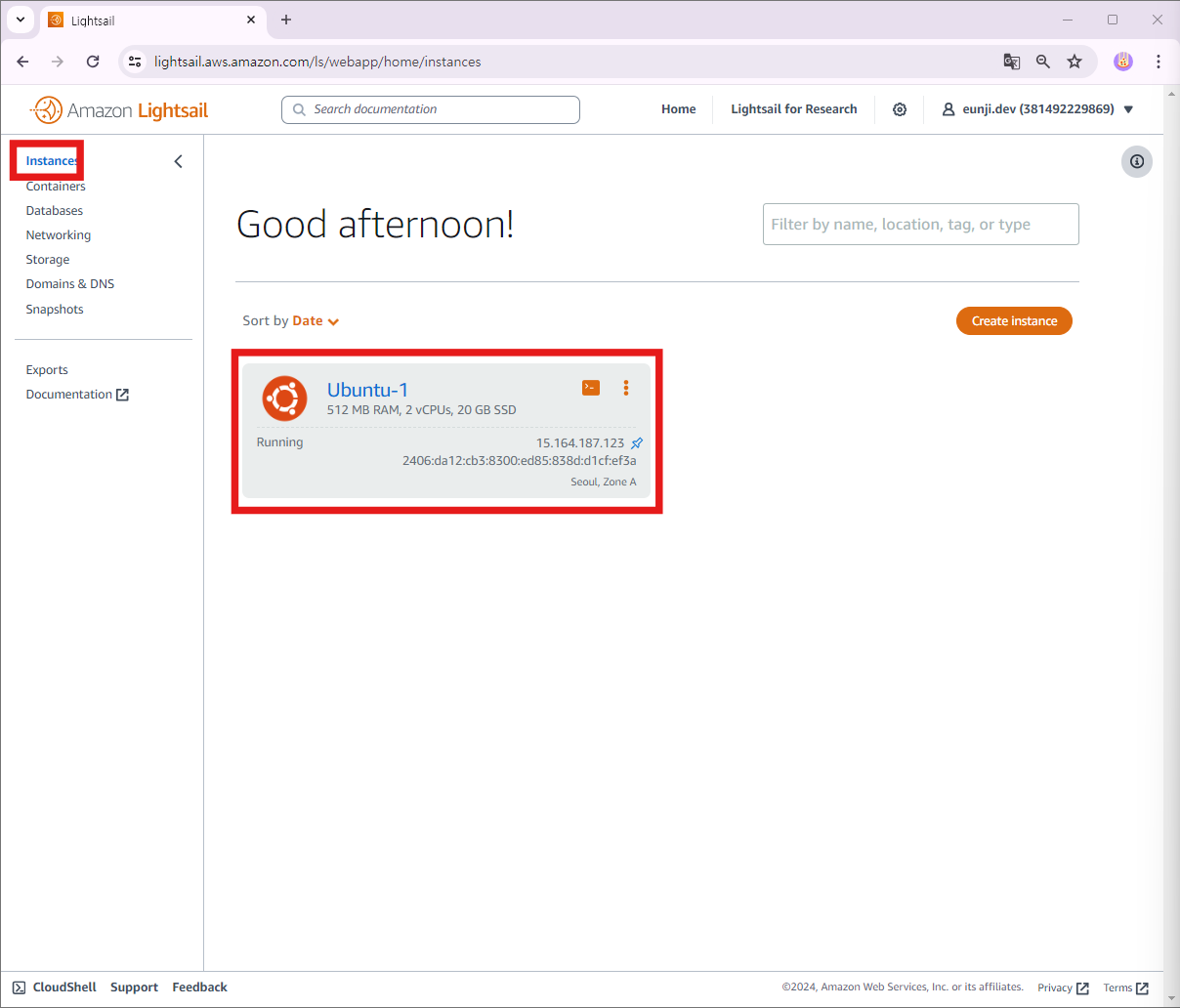1180x1008 pixels.
Task: Click Chrome translate page icon
Action: pos(1012,62)
